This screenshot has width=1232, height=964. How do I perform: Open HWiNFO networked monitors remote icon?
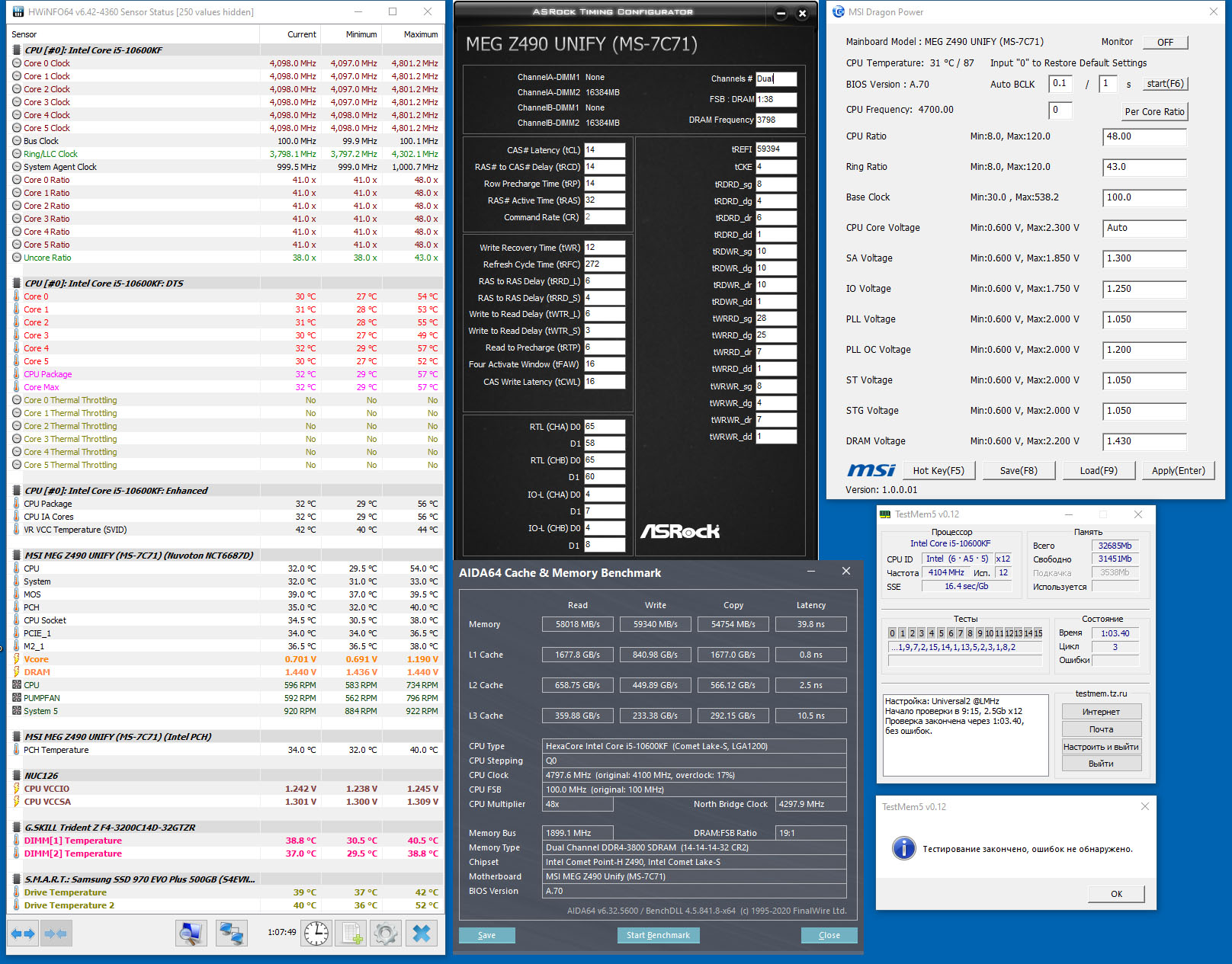pos(231,934)
